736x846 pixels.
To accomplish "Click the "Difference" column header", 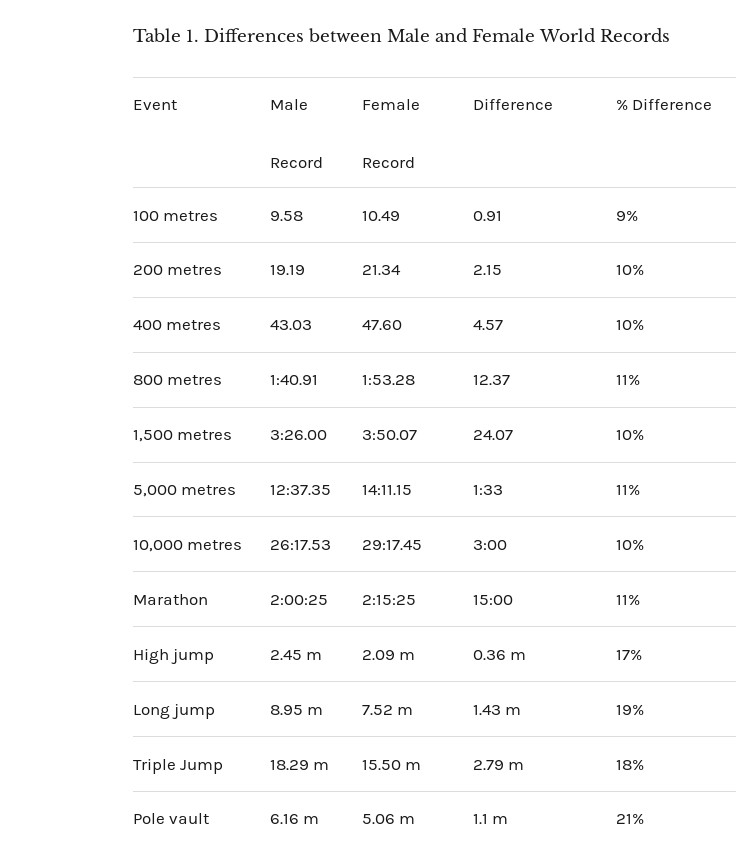I will [512, 105].
